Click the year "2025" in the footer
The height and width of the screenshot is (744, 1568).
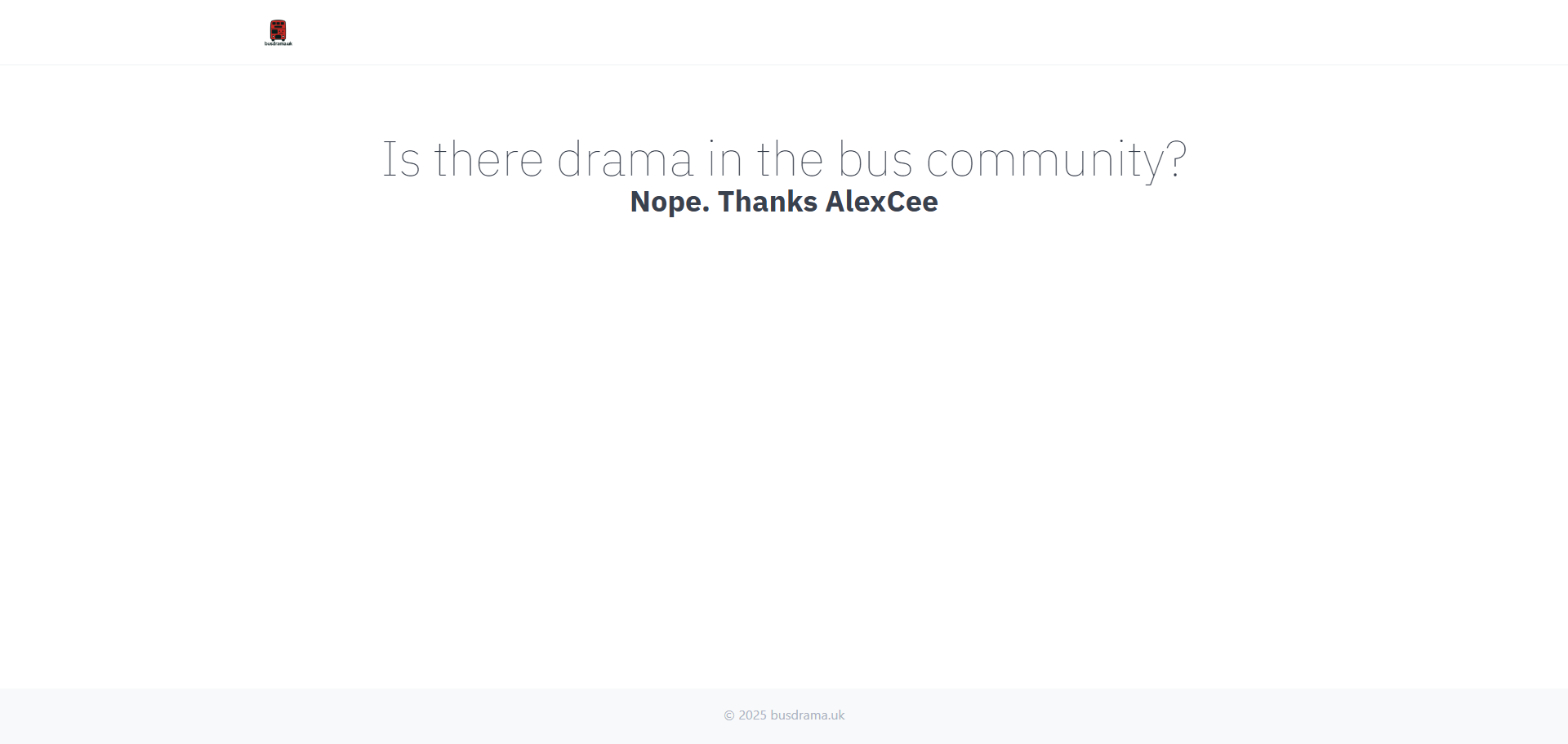752,715
